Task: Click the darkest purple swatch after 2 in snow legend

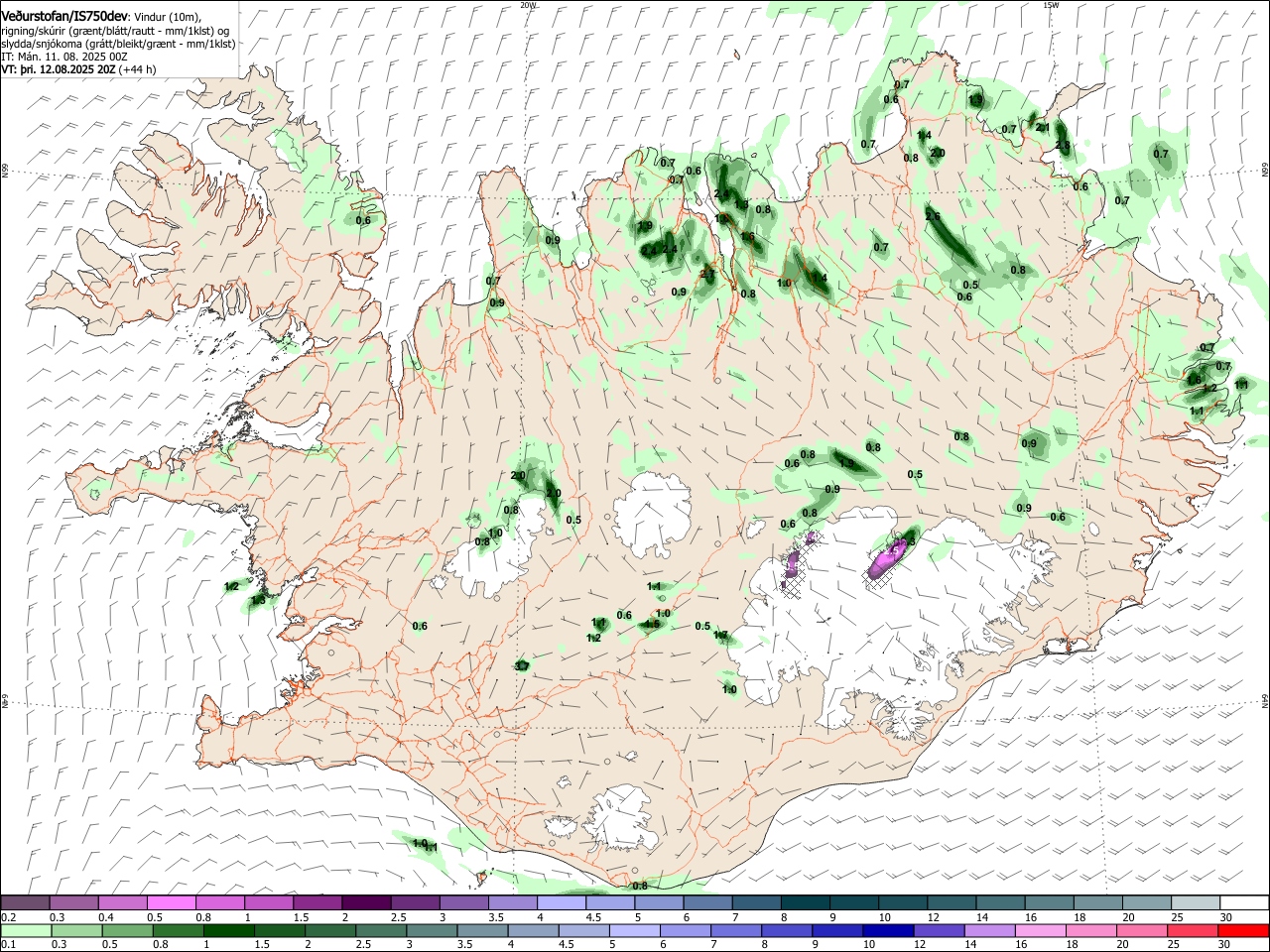Action: 365,903
